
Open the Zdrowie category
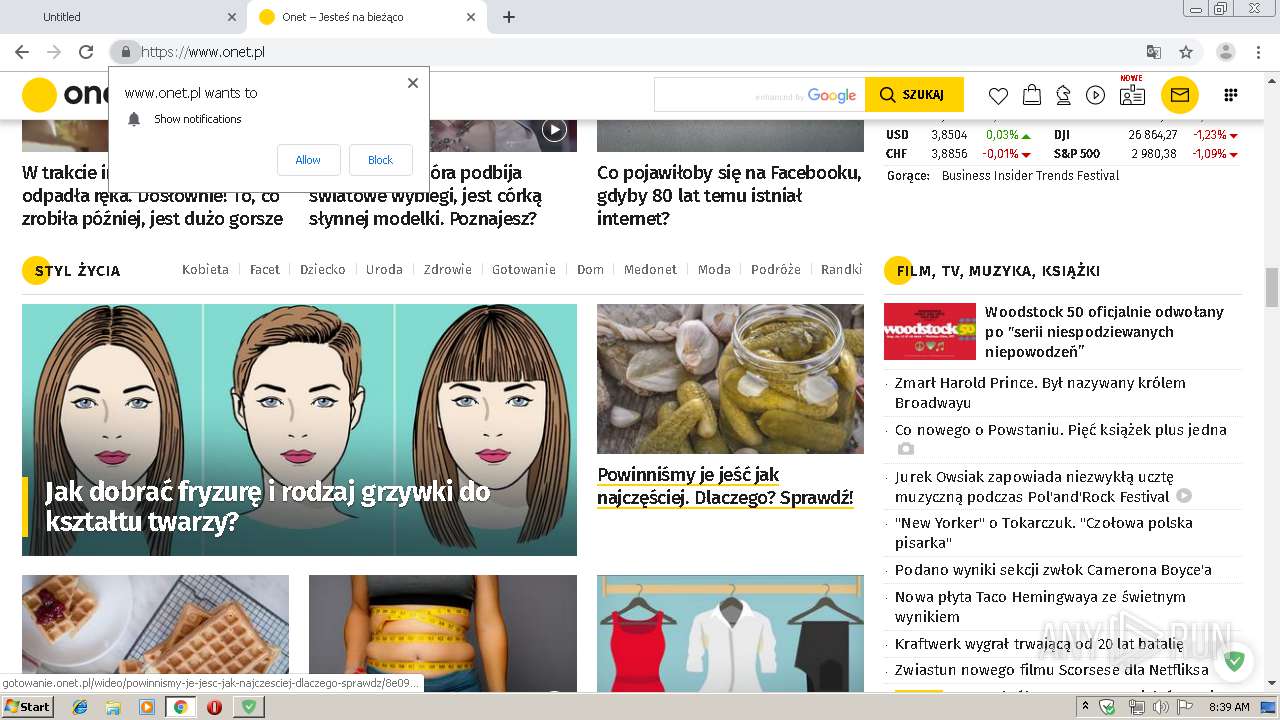point(447,269)
